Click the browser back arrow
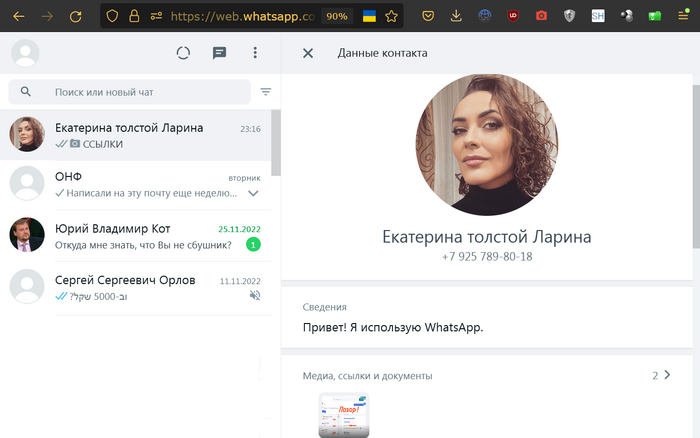700x438 pixels. coord(19,16)
